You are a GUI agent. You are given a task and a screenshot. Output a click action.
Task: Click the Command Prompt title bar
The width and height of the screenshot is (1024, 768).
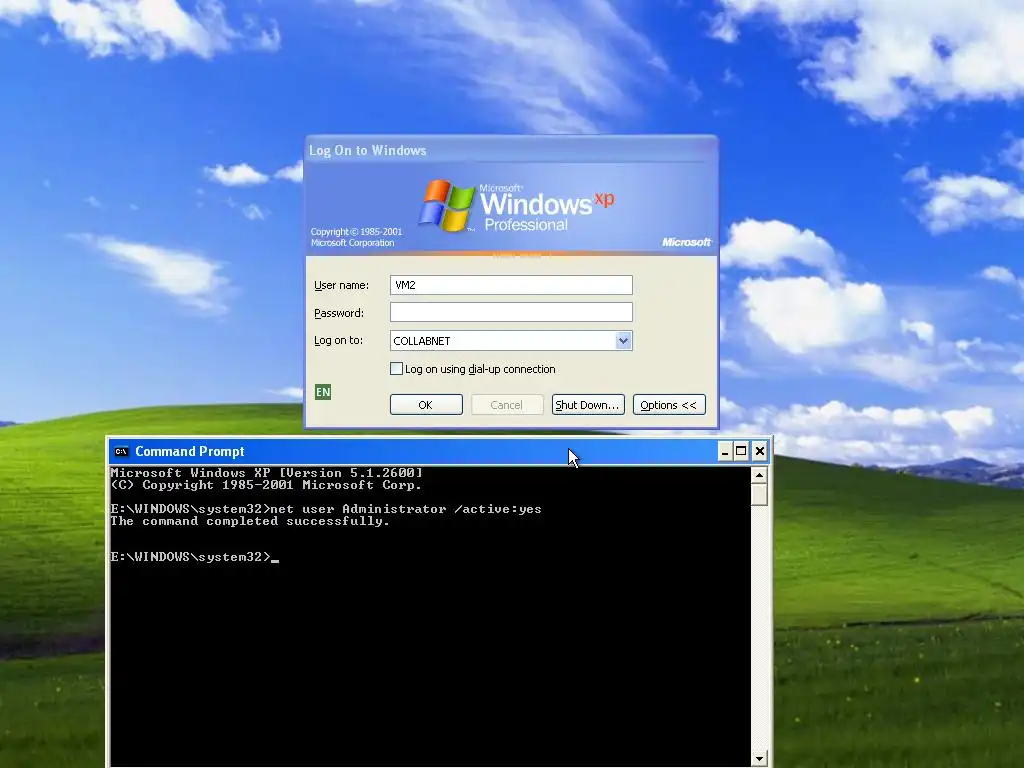point(418,451)
